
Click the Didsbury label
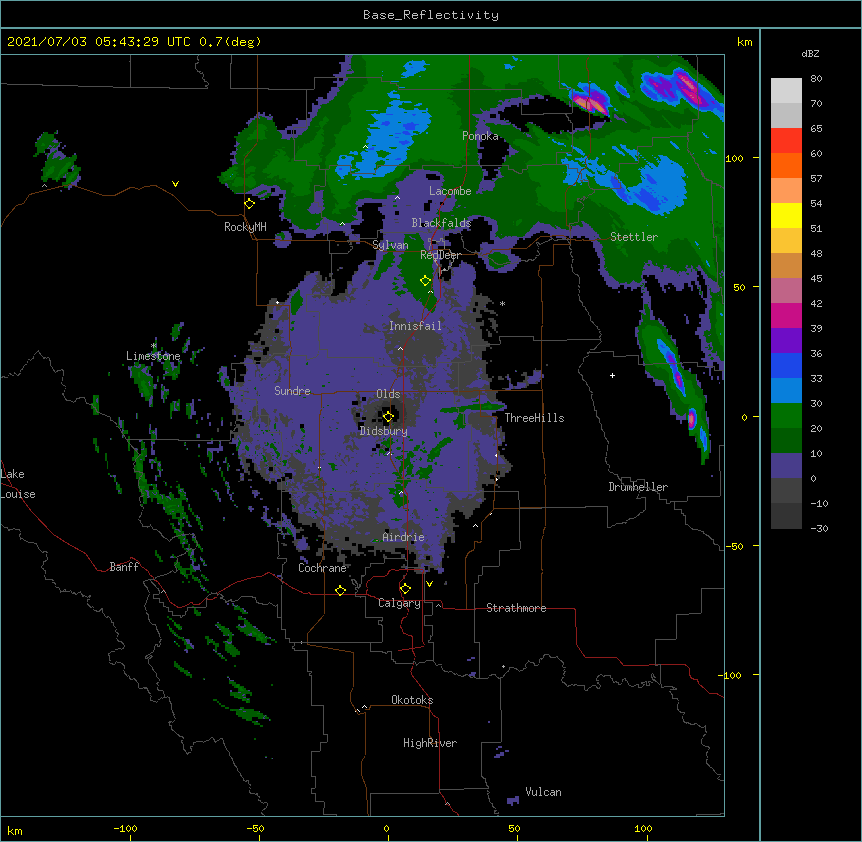384,431
